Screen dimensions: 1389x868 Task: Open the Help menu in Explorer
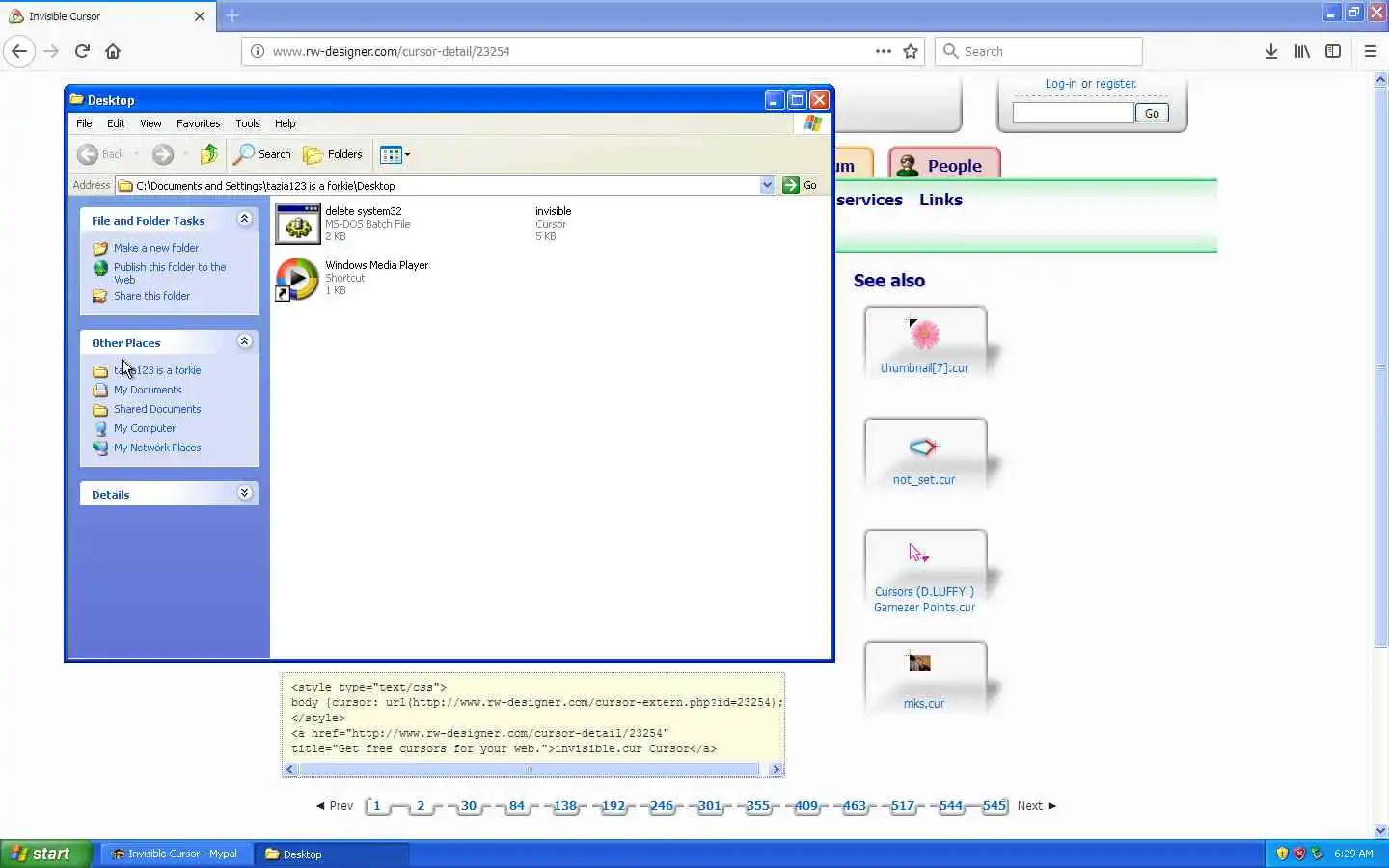[x=285, y=123]
